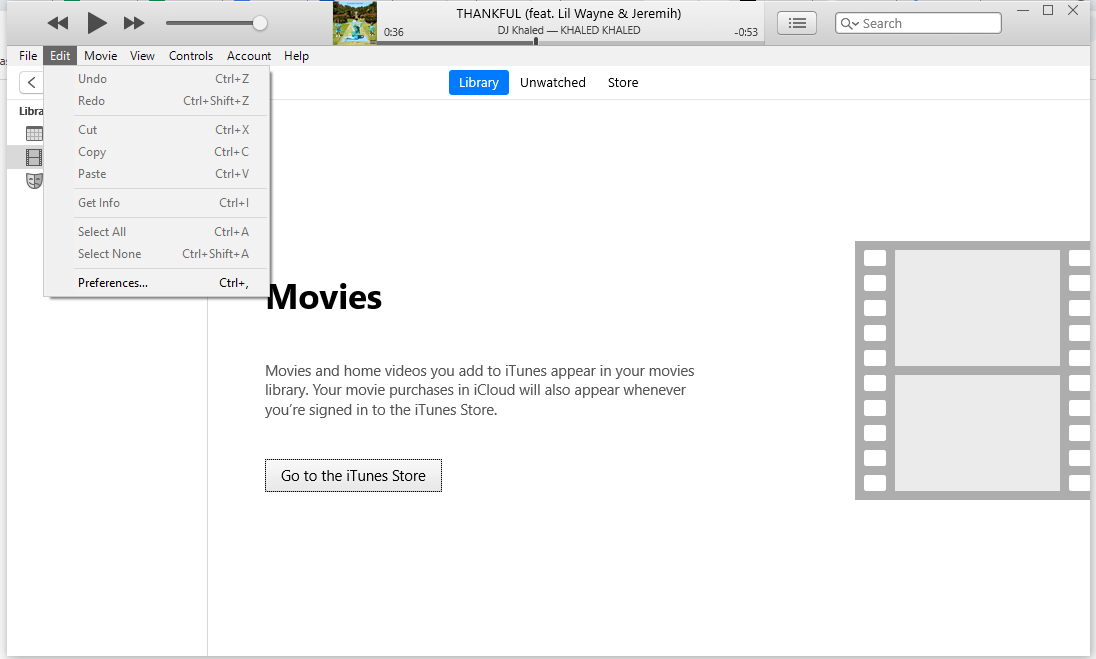Select the theater masks icon in sidebar
Screen dimensions: 1096x659
pos(34,181)
